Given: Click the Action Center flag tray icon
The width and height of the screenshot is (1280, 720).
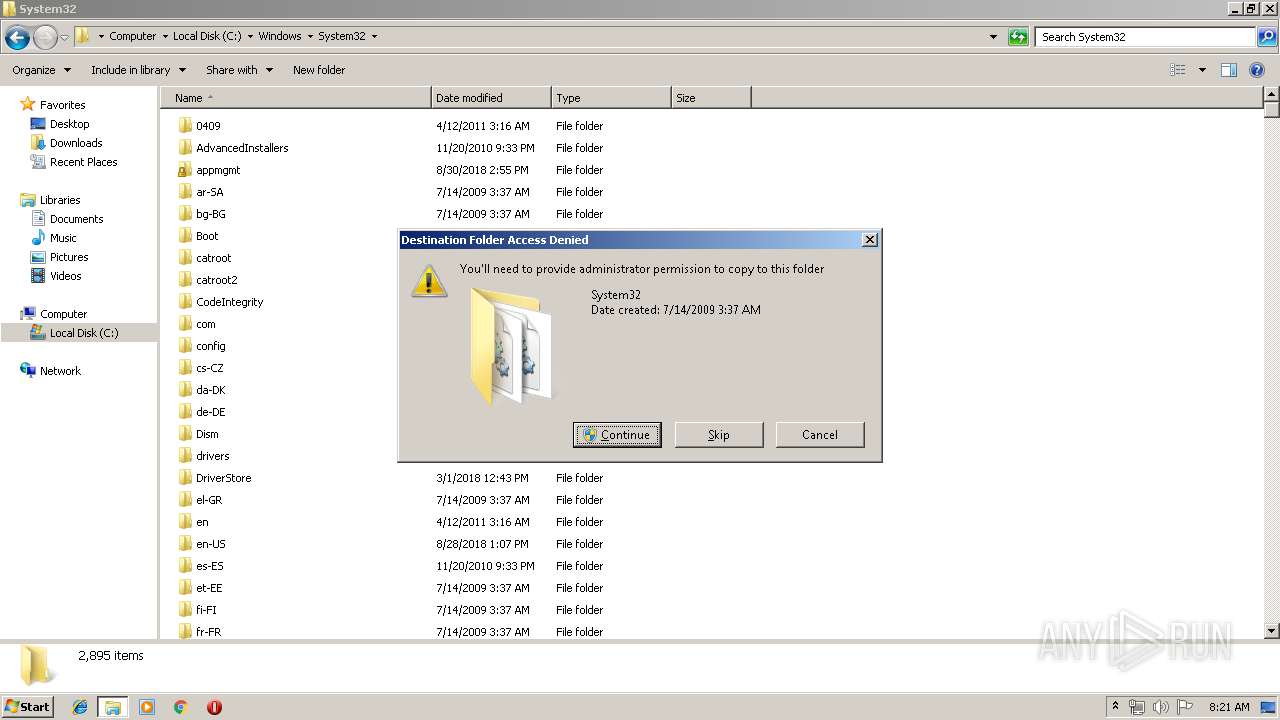Looking at the screenshot, I should [1185, 707].
